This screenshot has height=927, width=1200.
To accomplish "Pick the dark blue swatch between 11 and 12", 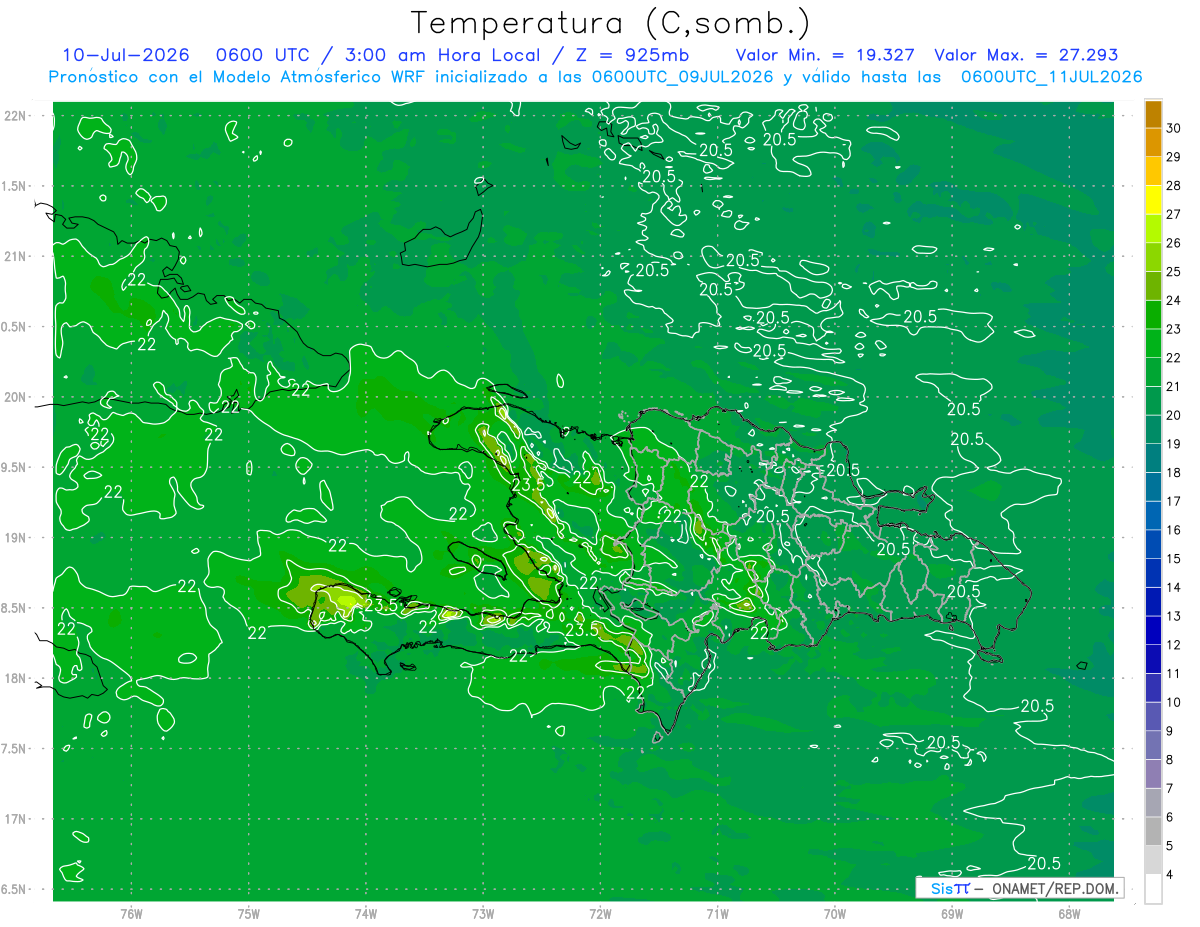I will (1153, 660).
